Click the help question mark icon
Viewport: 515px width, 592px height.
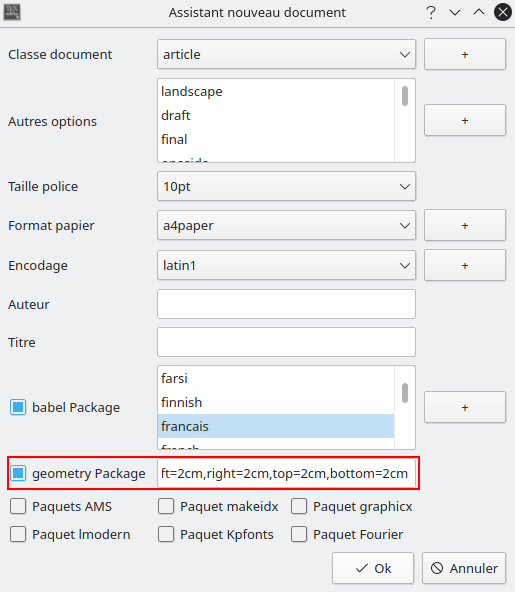(431, 12)
